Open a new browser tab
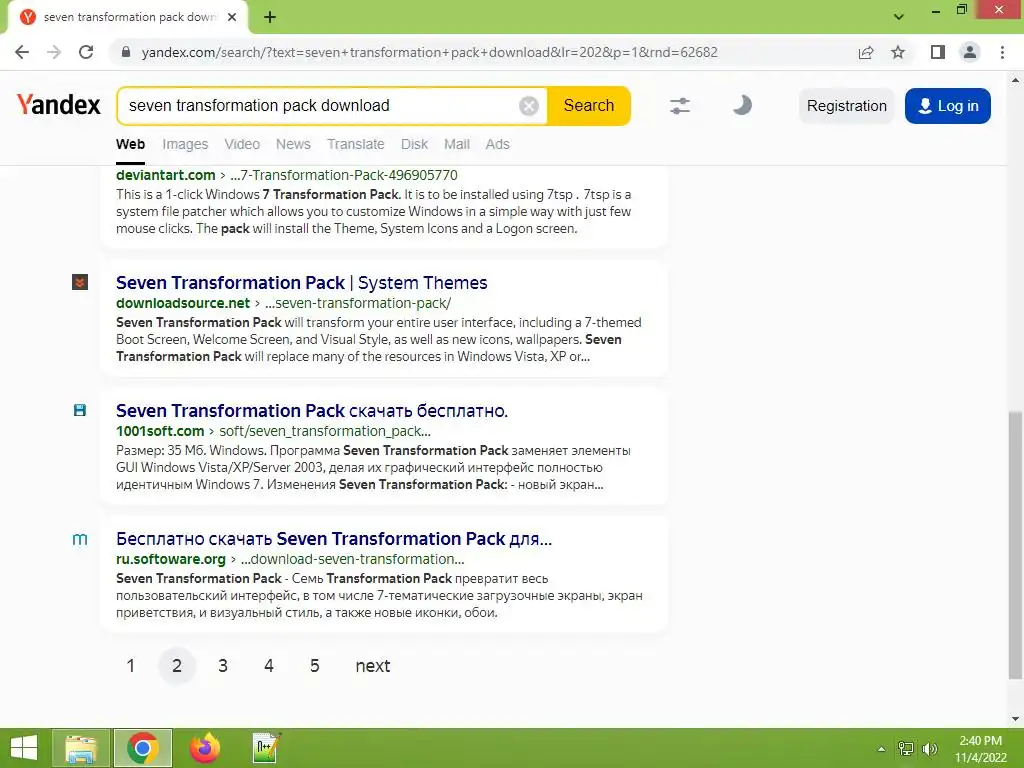 [x=270, y=18]
